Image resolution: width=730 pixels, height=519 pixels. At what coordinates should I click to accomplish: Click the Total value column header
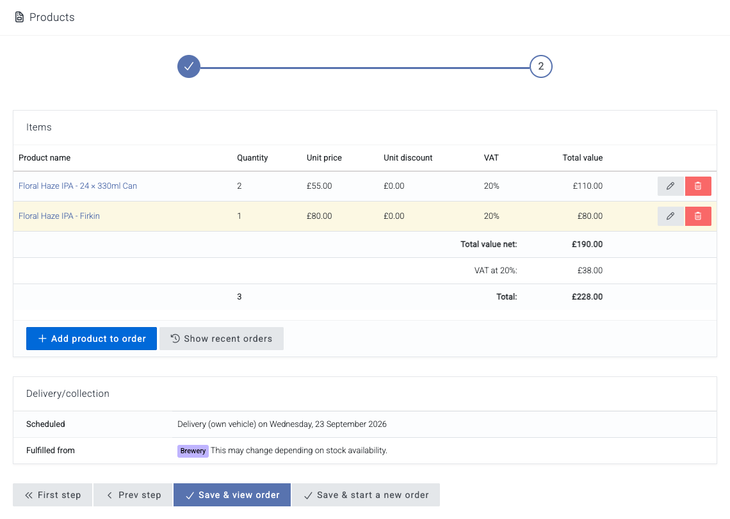click(582, 158)
